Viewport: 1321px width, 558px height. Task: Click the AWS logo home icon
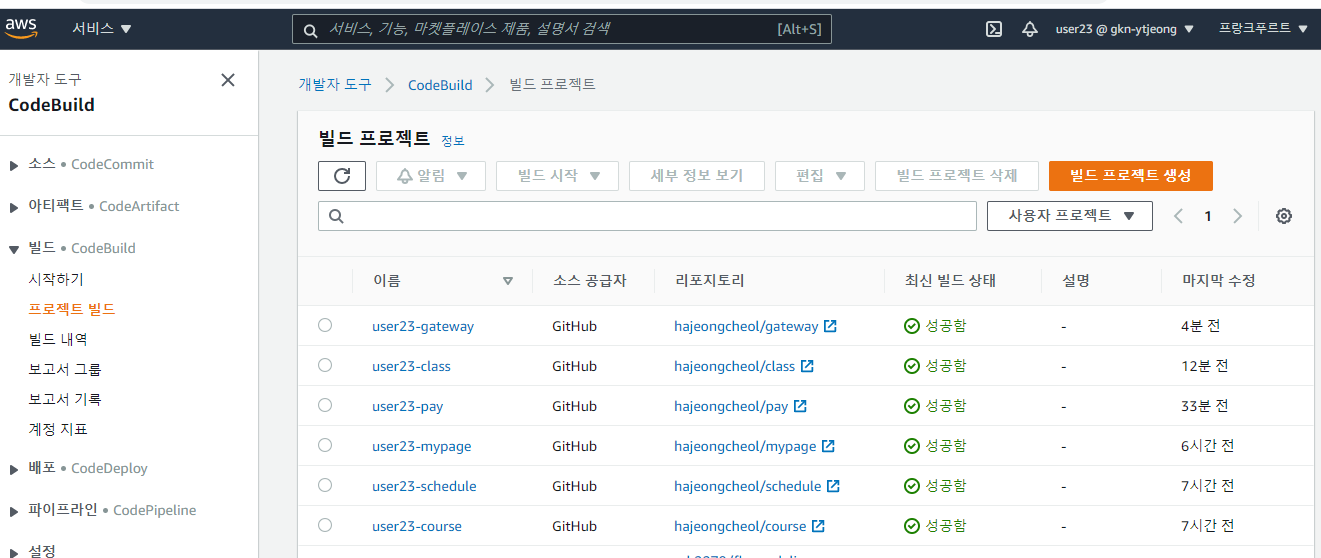[22, 29]
